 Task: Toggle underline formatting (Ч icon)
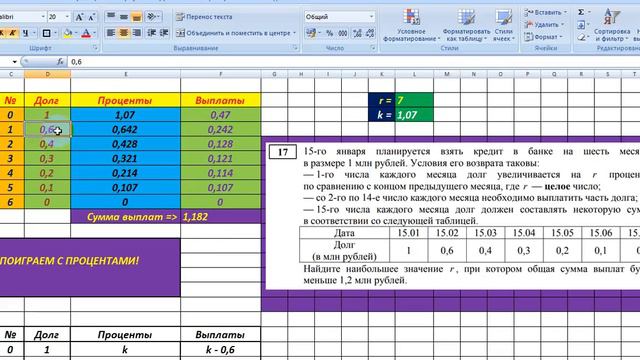26,33
